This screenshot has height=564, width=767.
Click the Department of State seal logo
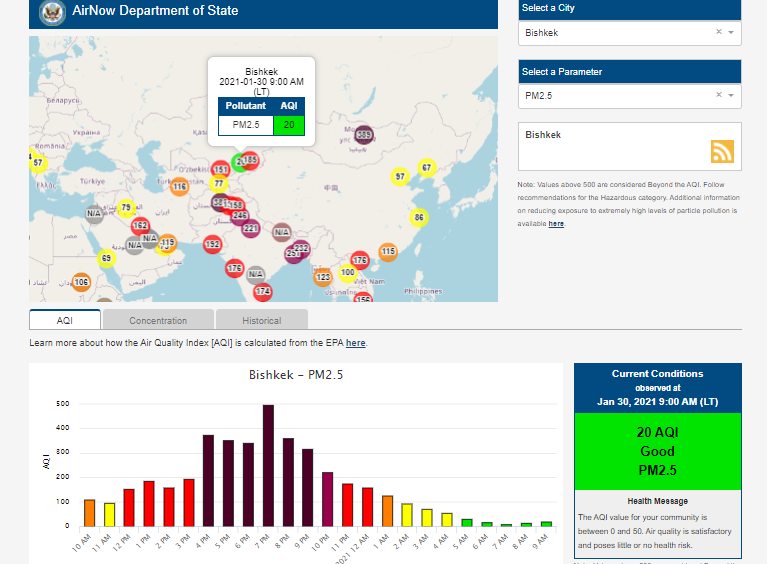pyautogui.click(x=51, y=12)
